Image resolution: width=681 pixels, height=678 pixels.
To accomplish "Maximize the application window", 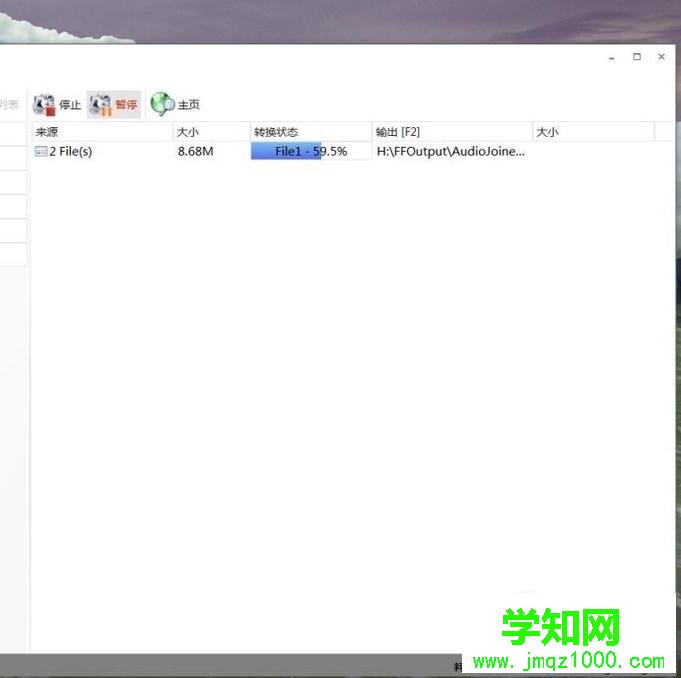I will [x=637, y=57].
